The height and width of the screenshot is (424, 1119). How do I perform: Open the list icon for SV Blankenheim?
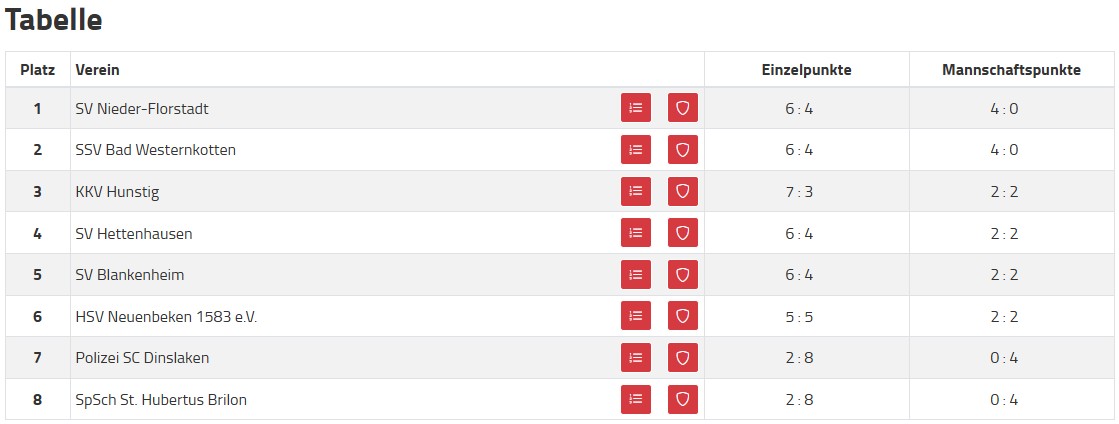[x=635, y=275]
